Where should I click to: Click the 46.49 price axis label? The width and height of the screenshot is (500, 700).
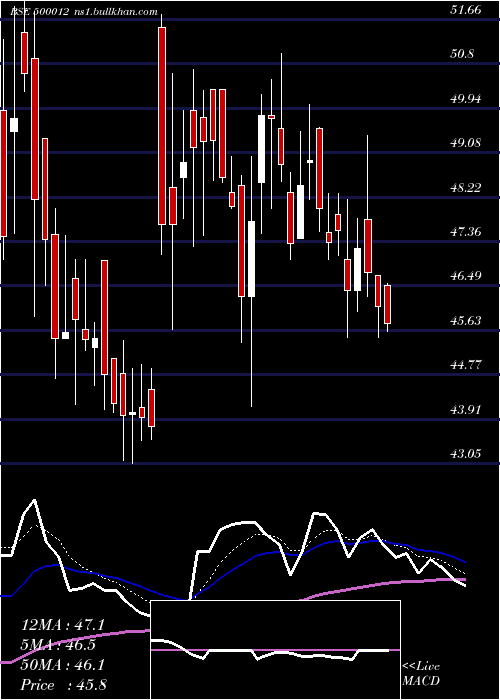click(466, 276)
